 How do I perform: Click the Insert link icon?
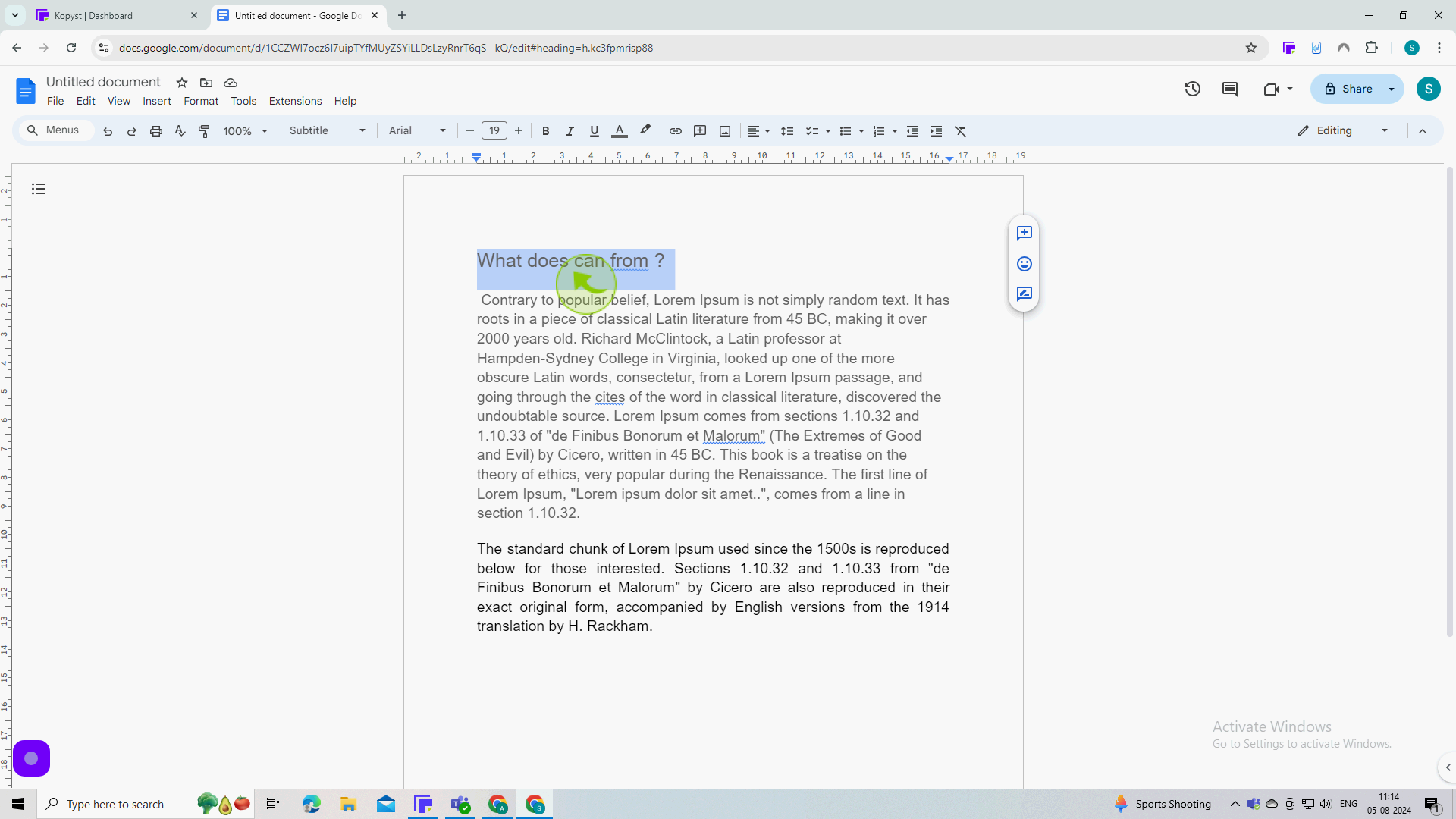pyautogui.click(x=676, y=131)
